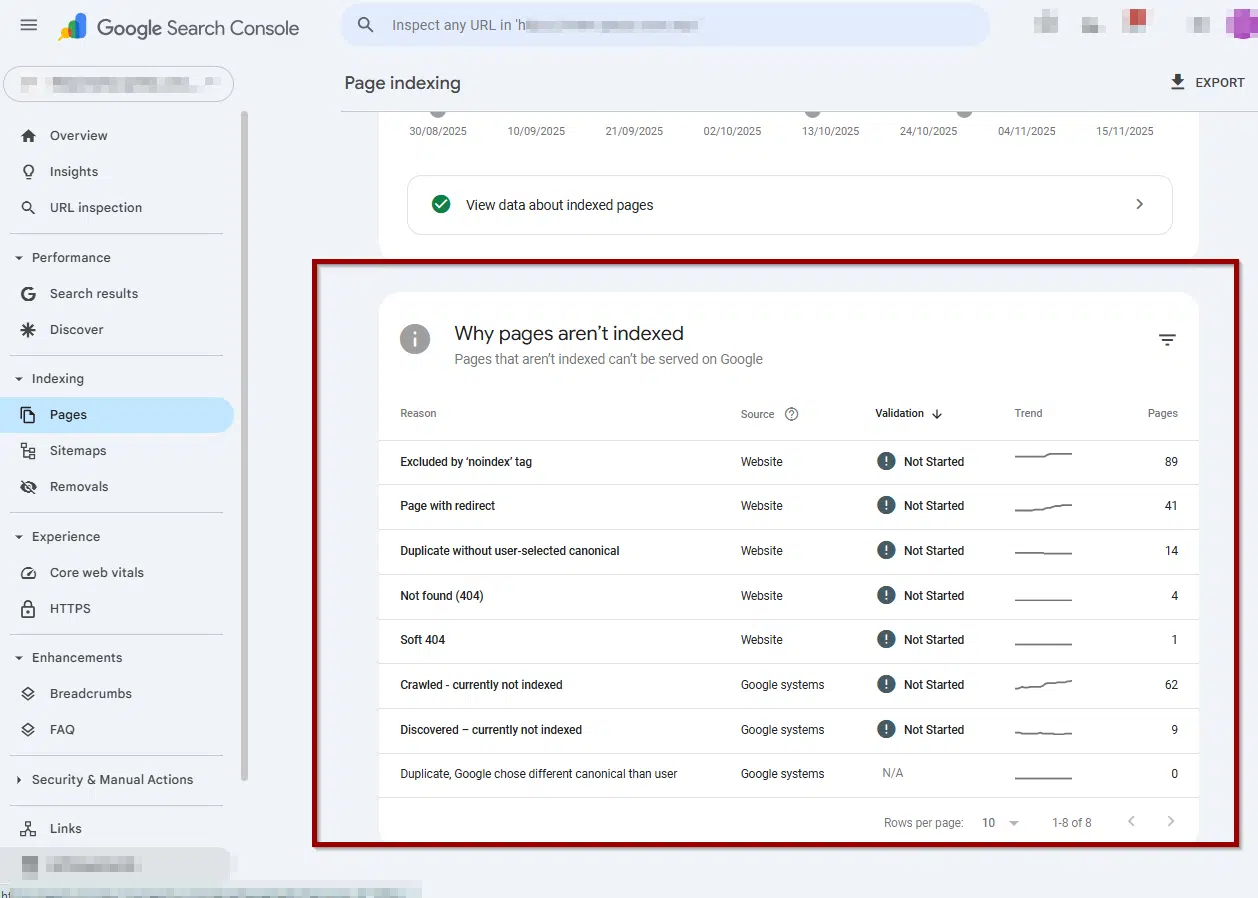Viewport: 1258px width, 898px height.
Task: Open Excluded by 'noindex' tag row
Action: 788,462
